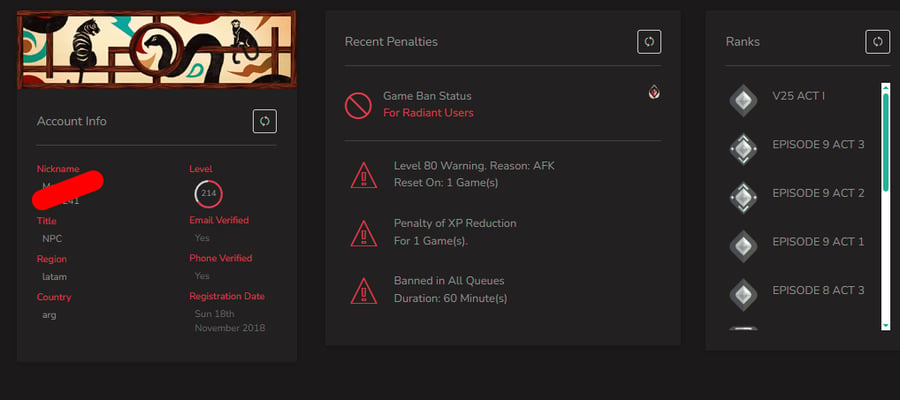This screenshot has width=900, height=400.
Task: Refresh the Ranks panel
Action: pos(878,42)
